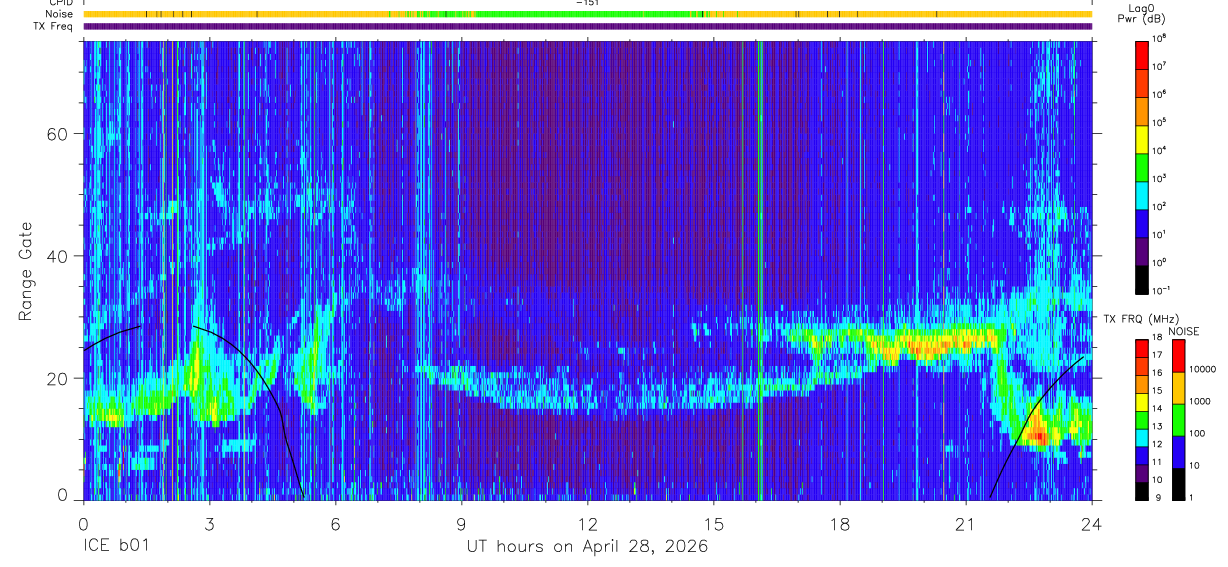The width and height of the screenshot is (1228, 567).
Task: Click the 'UT hours on April 28, 2026' axis title
Action: click(x=587, y=547)
